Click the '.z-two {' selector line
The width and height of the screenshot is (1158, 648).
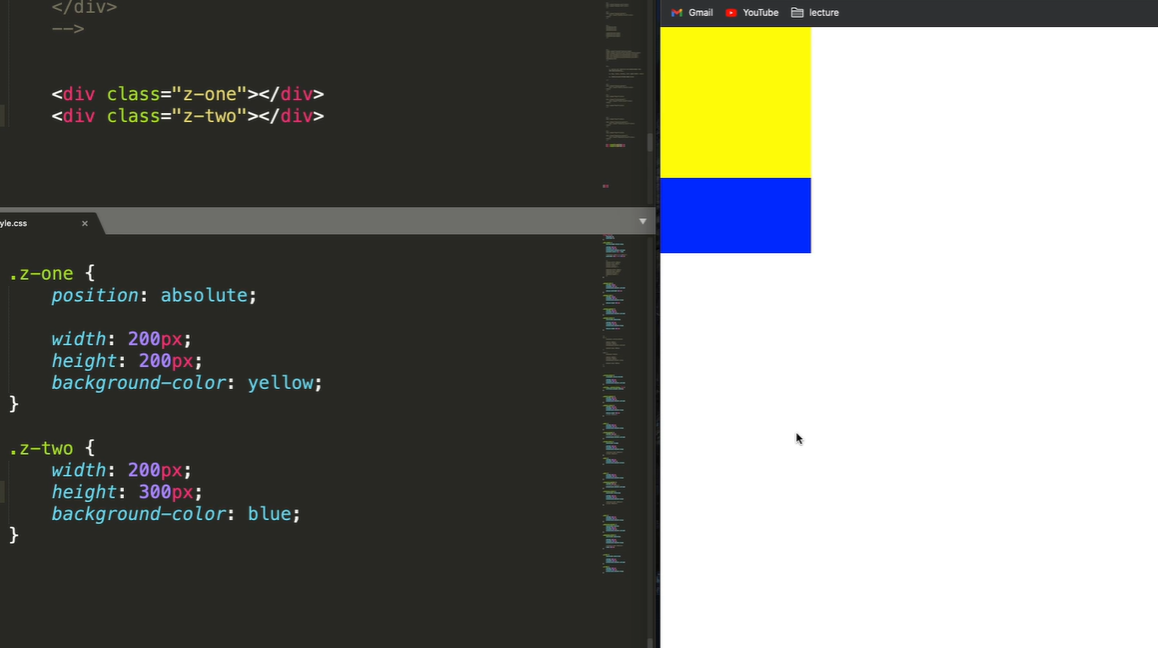[x=52, y=448]
